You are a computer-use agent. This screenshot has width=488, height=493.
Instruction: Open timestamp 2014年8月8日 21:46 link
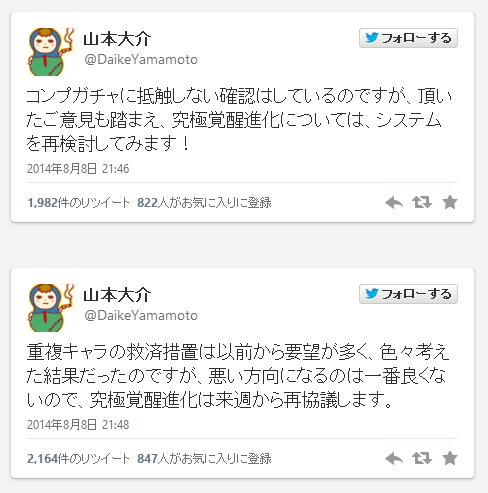(78, 169)
